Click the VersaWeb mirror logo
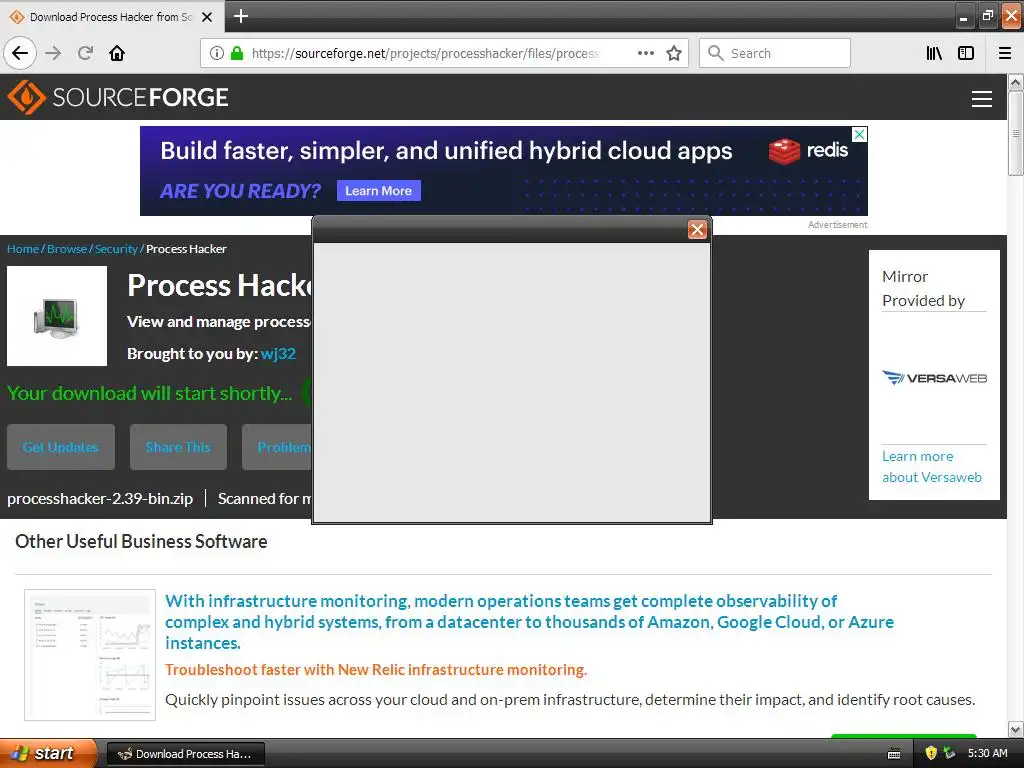Image resolution: width=1024 pixels, height=768 pixels. coord(935,377)
